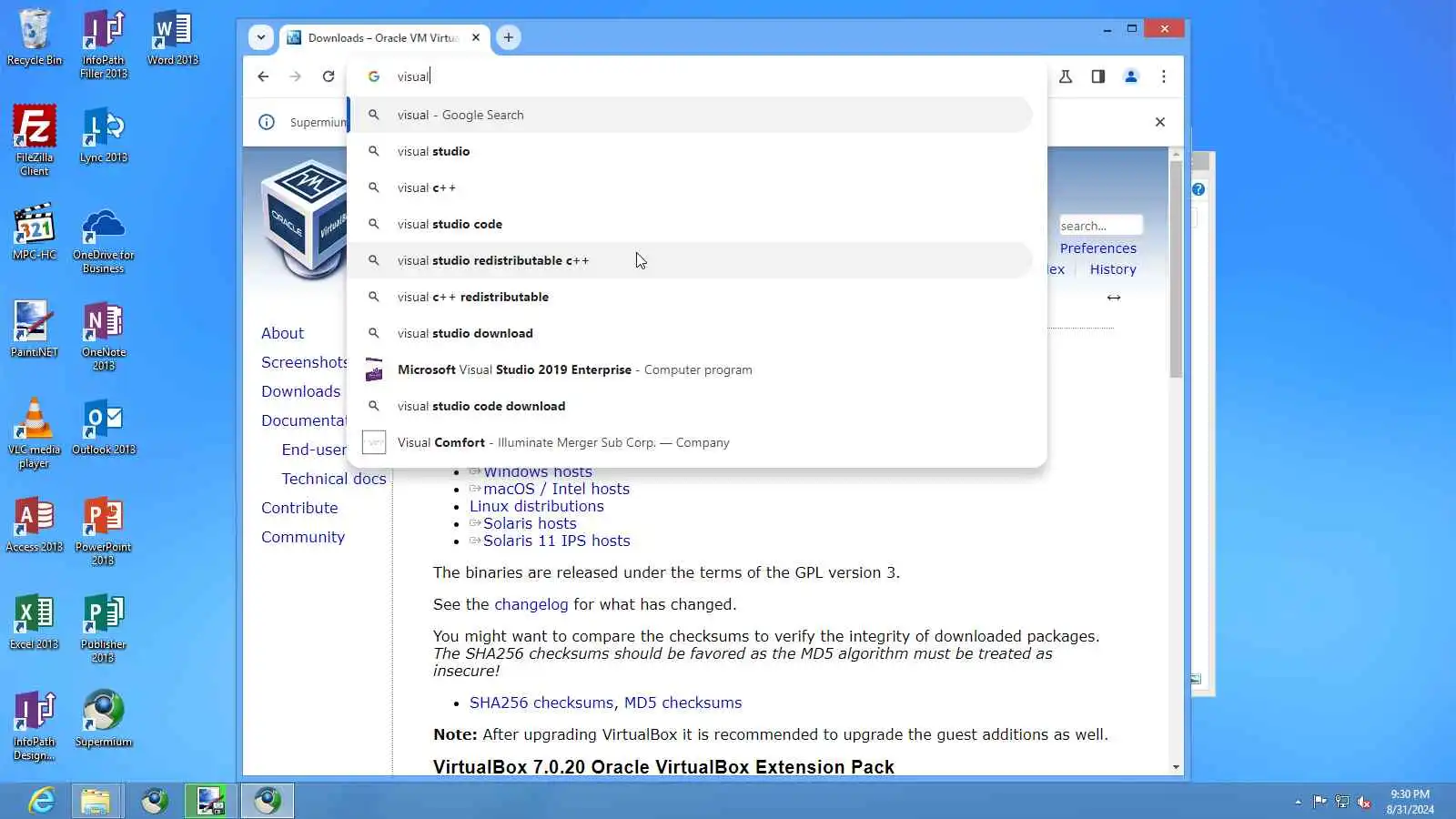Open the MD5 checksums link
Viewport: 1456px width, 819px height.
682,703
